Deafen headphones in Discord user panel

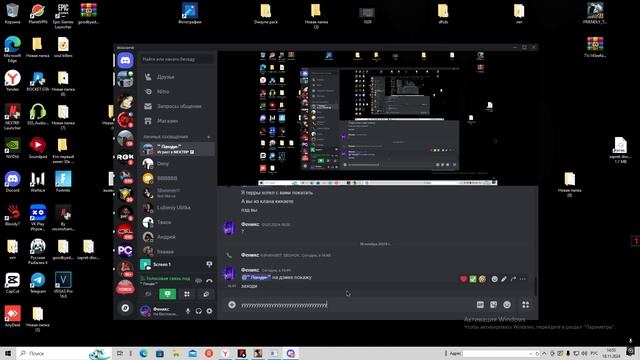[198, 311]
